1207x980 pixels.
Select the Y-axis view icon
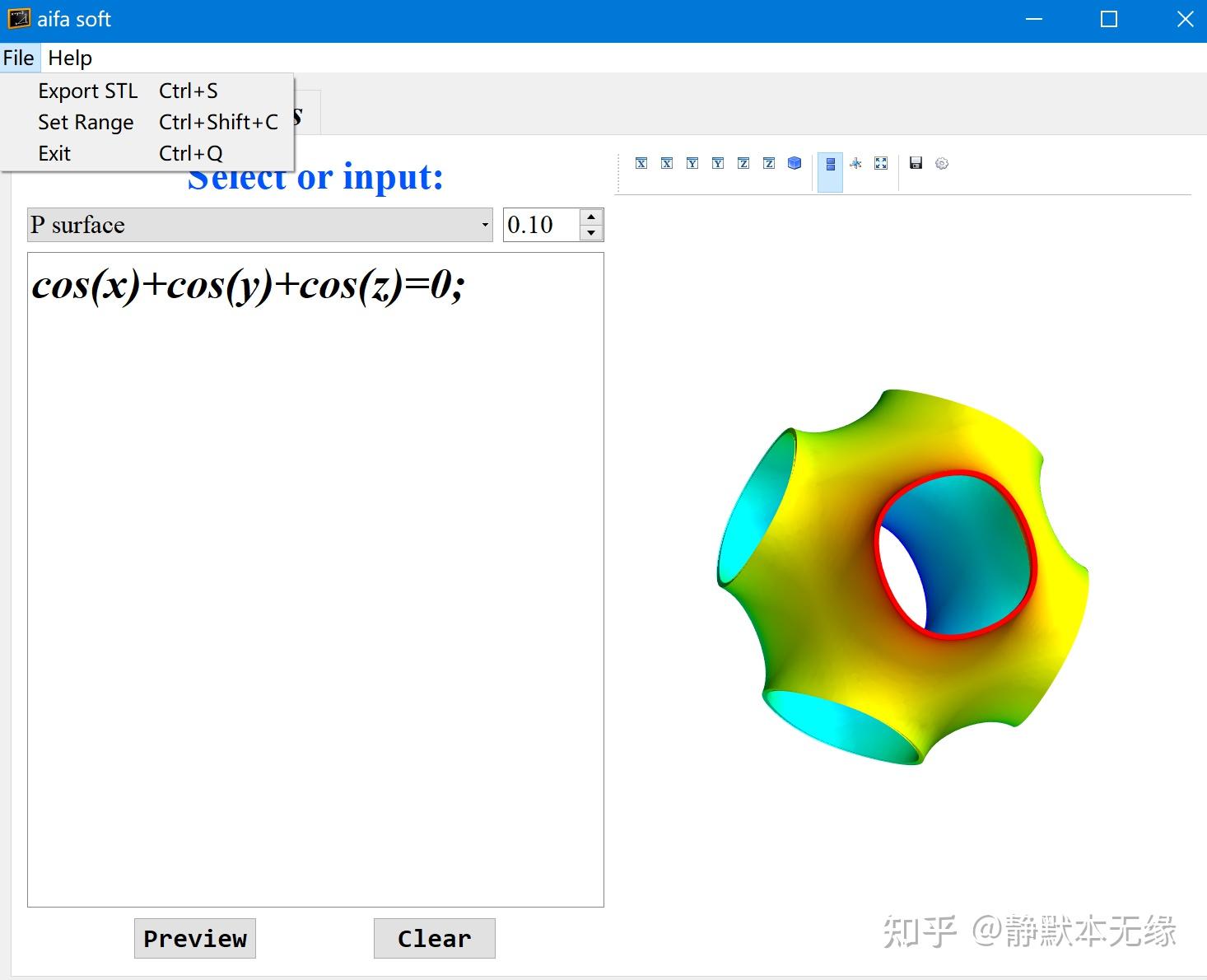(692, 163)
